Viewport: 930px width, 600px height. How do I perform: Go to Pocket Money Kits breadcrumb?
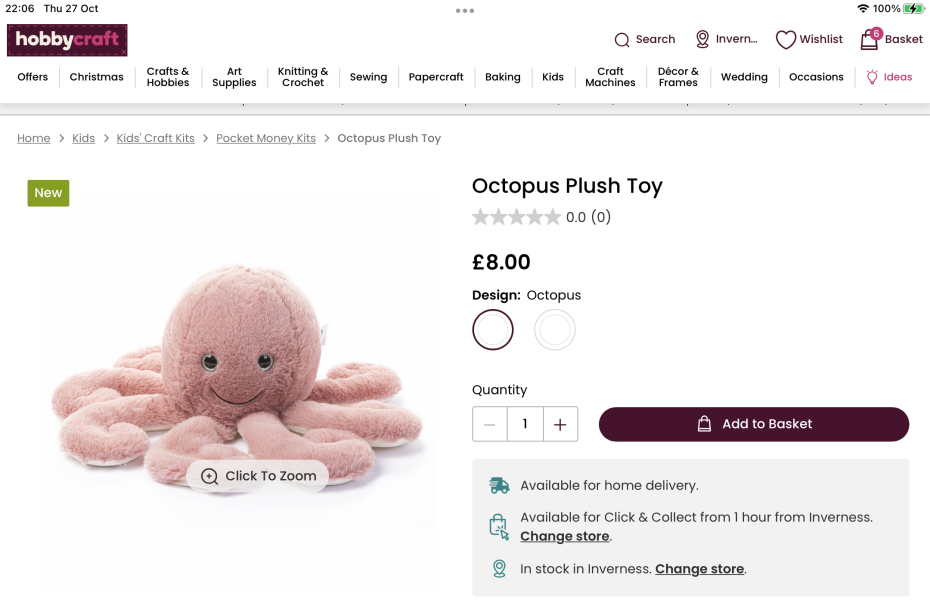pos(266,138)
